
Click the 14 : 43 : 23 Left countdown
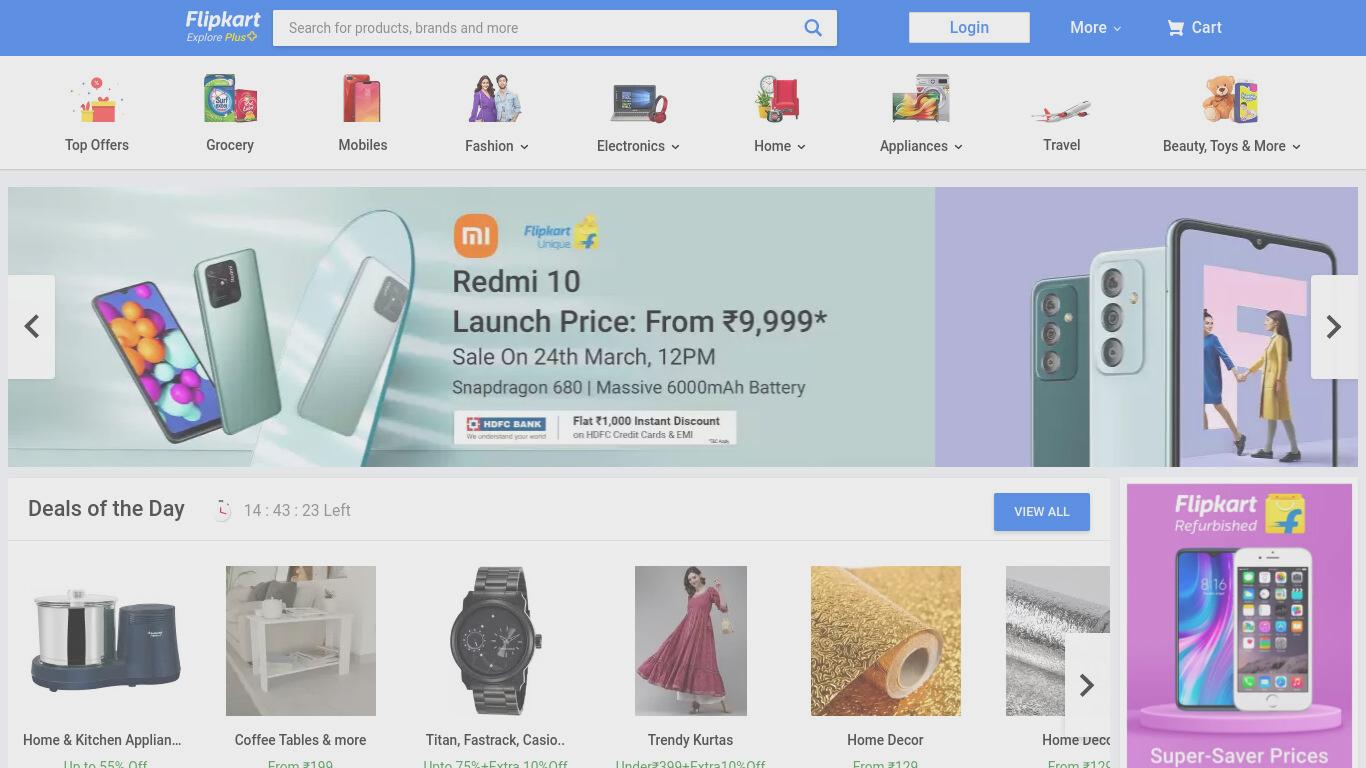pyautogui.click(x=297, y=510)
